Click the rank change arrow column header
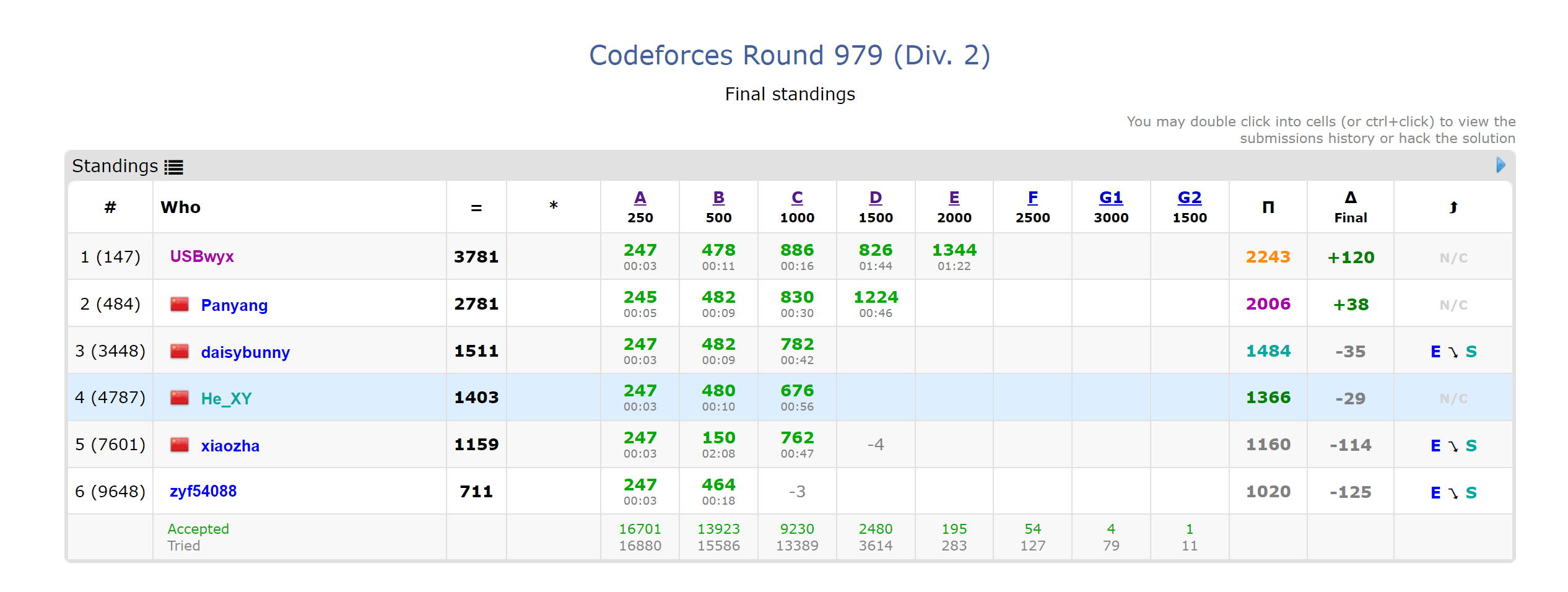The height and width of the screenshot is (592, 1568). [x=1453, y=207]
